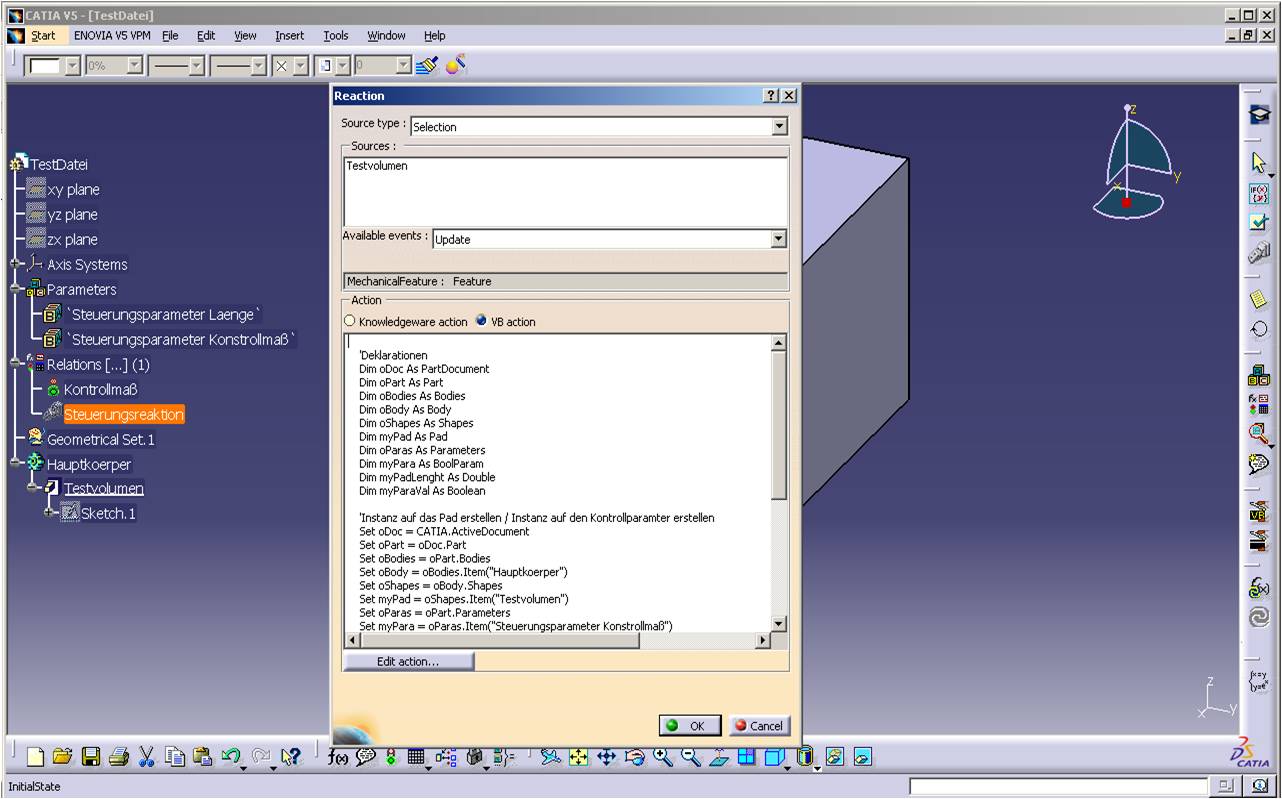Click the Print icon in bottom toolbar
1282x799 pixels.
[x=118, y=757]
